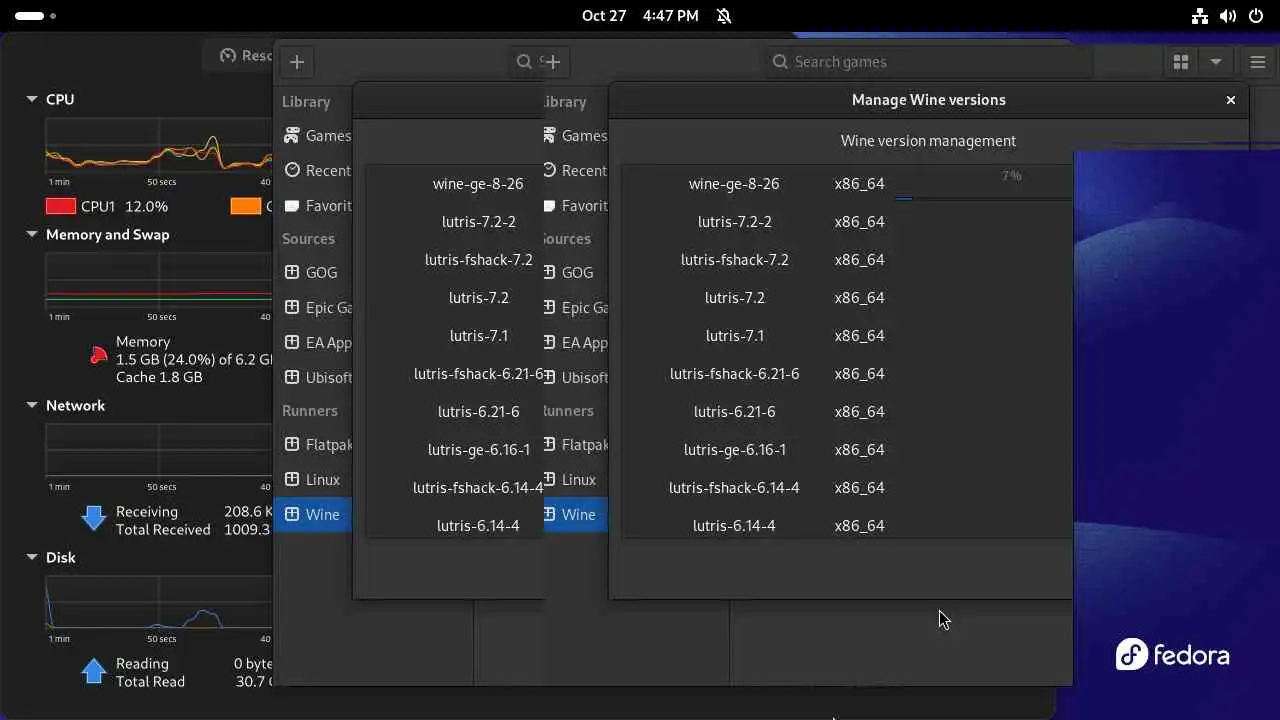Image resolution: width=1280 pixels, height=720 pixels.
Task: Click the CPU usage history graph
Action: [158, 146]
